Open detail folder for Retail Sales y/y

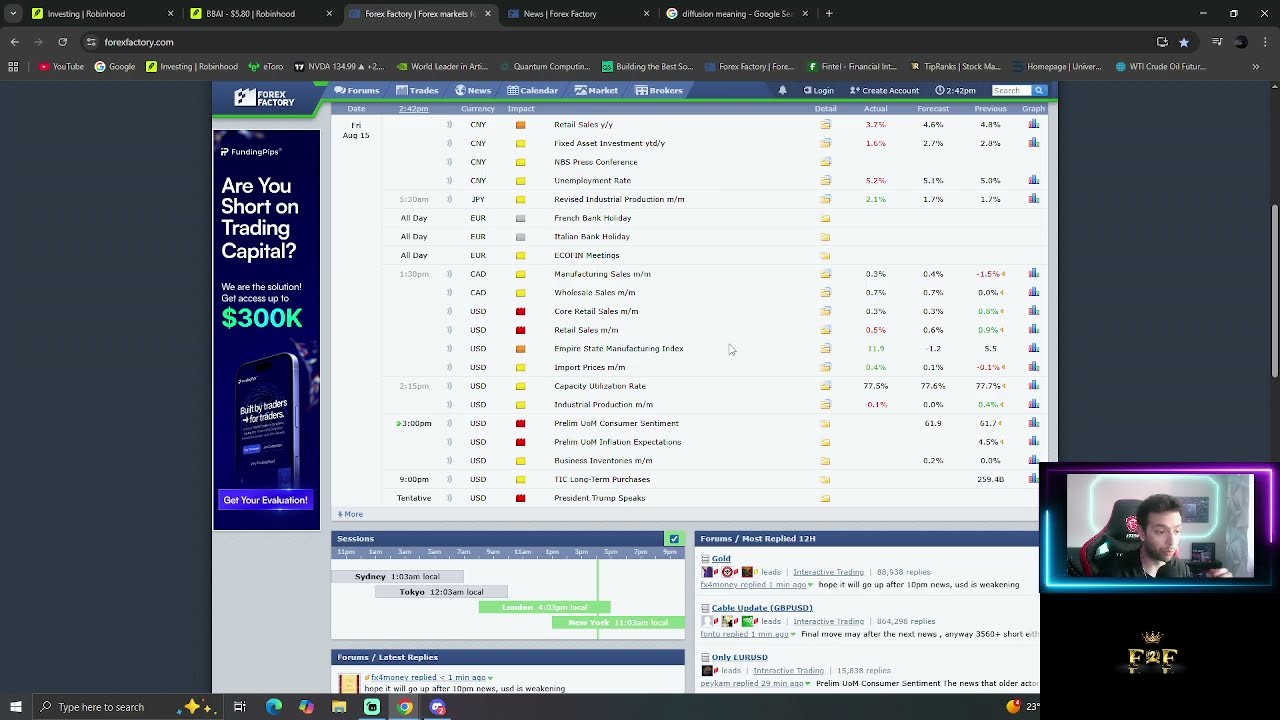point(825,125)
